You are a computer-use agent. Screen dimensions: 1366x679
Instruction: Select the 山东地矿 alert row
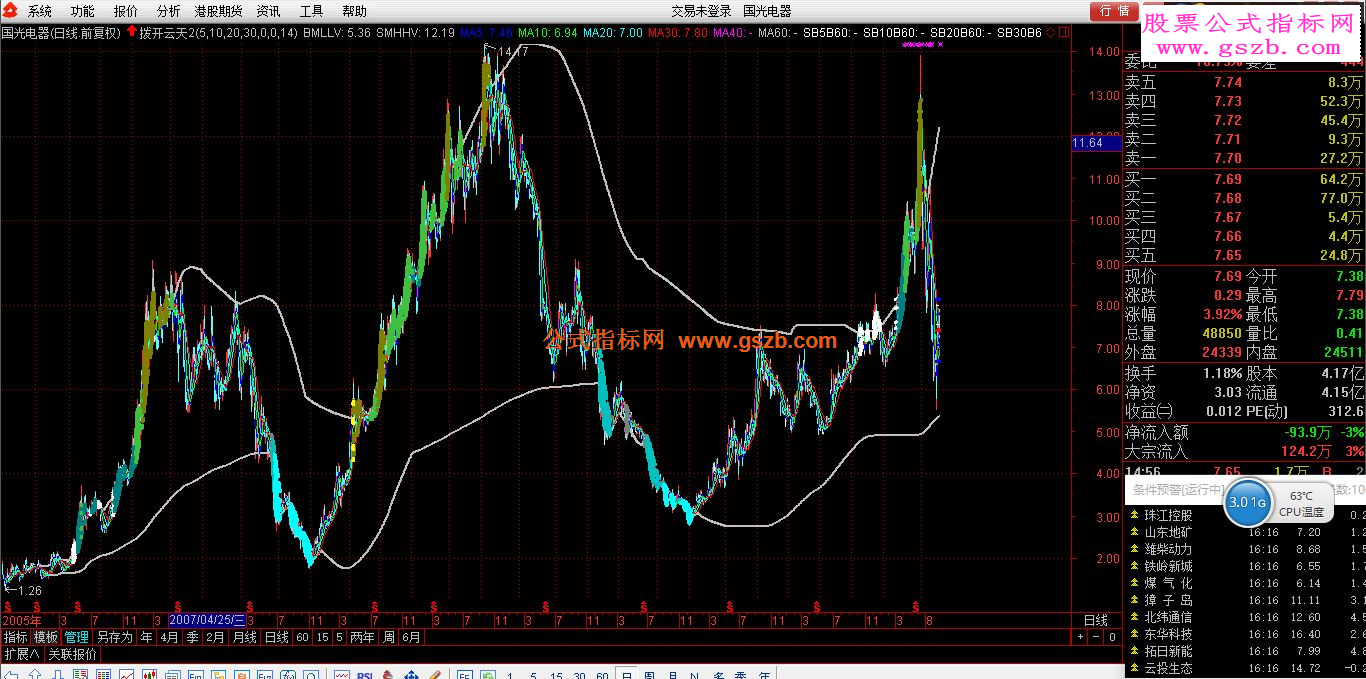[1246, 532]
